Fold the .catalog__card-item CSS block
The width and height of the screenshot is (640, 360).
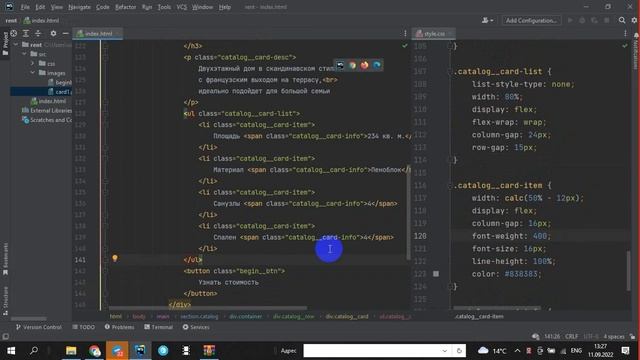(x=451, y=186)
